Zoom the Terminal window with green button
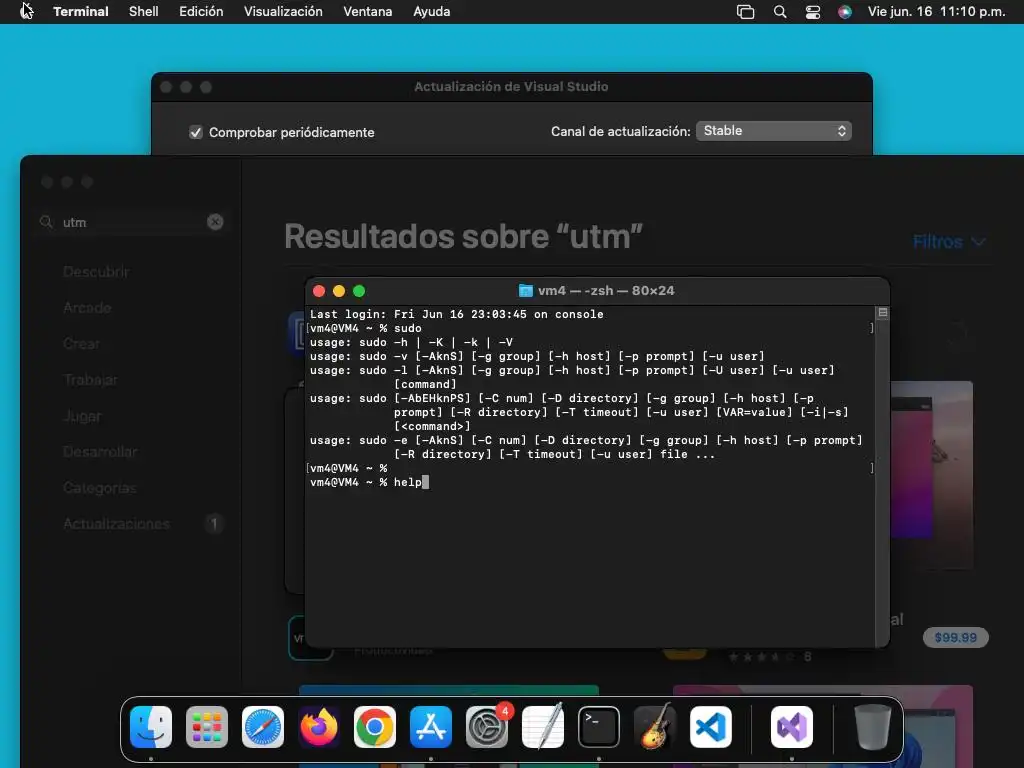Viewport: 1024px width, 768px height. pyautogui.click(x=359, y=291)
